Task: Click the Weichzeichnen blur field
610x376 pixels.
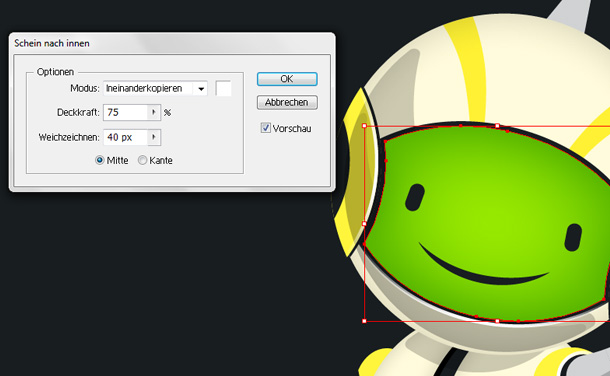Action: (x=125, y=137)
